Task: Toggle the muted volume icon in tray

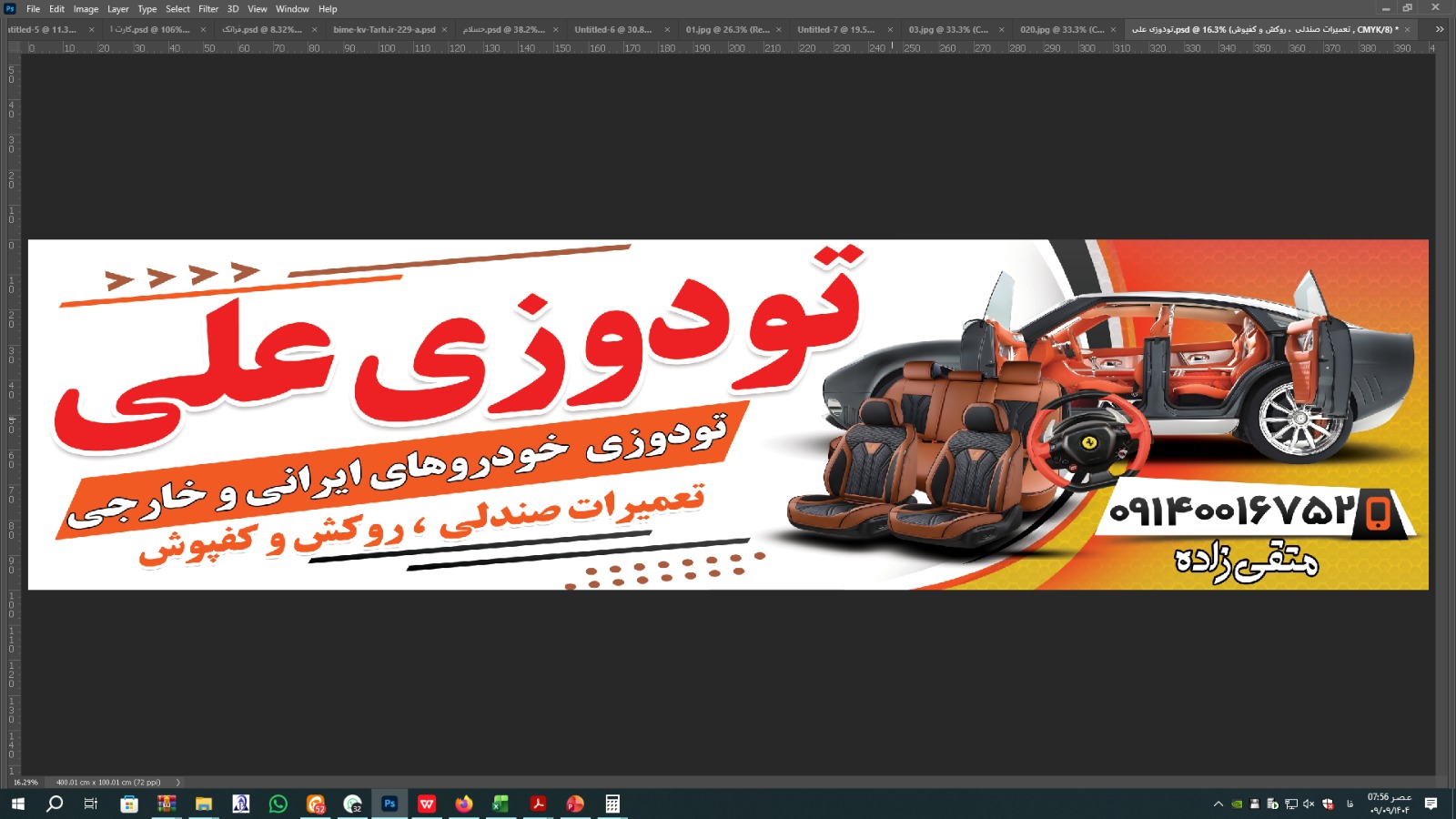Action: 1309,804
